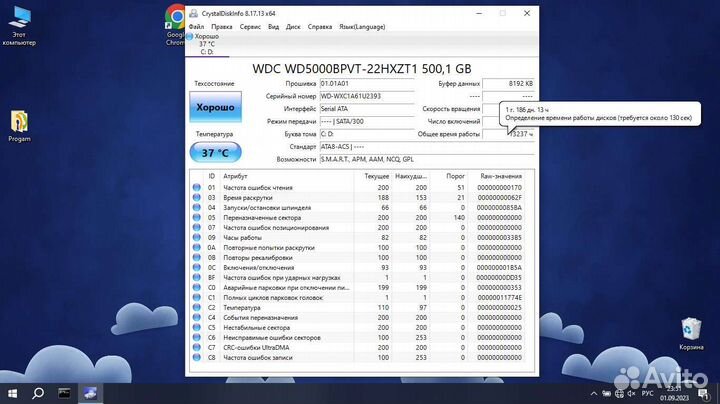Select raw value 0000000033B5

[500, 238]
